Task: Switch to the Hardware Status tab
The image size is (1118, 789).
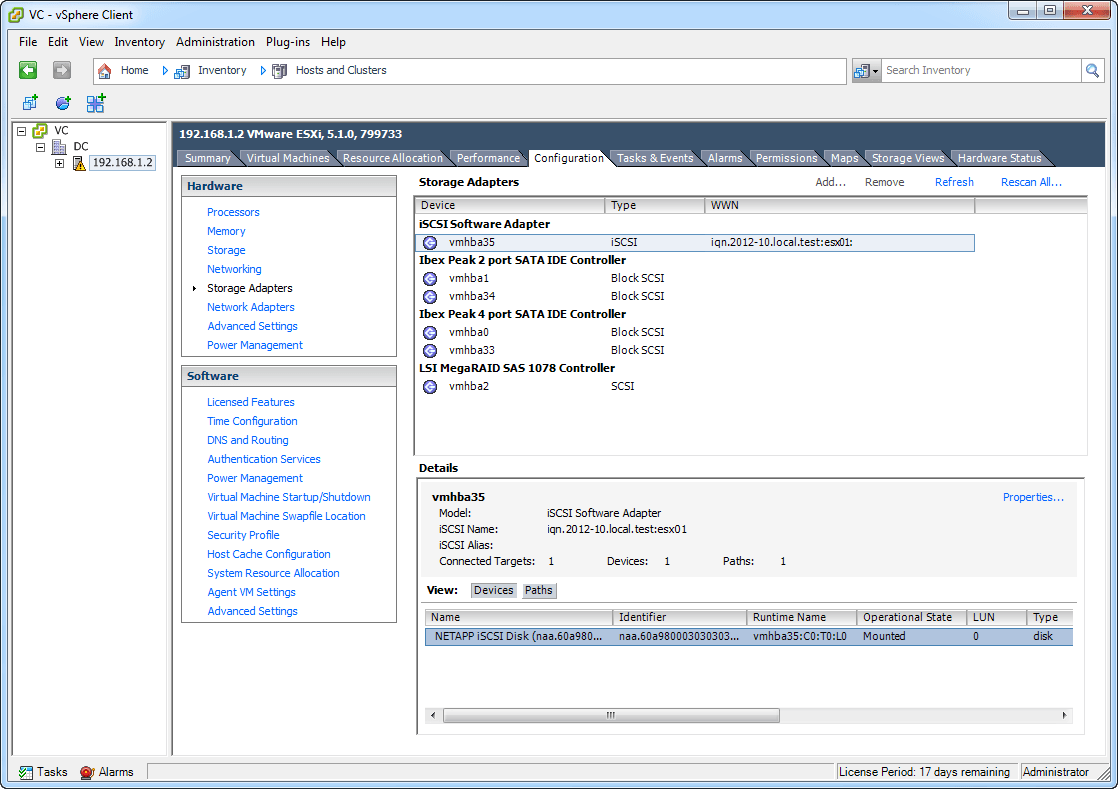Action: click(1000, 158)
